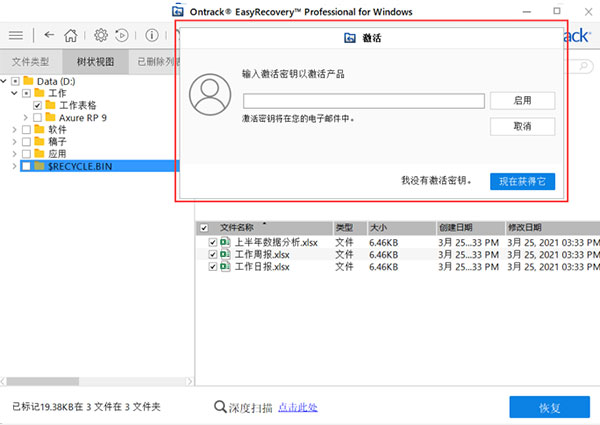Select the 上半年数据分析.xlsx file name

click(276, 242)
